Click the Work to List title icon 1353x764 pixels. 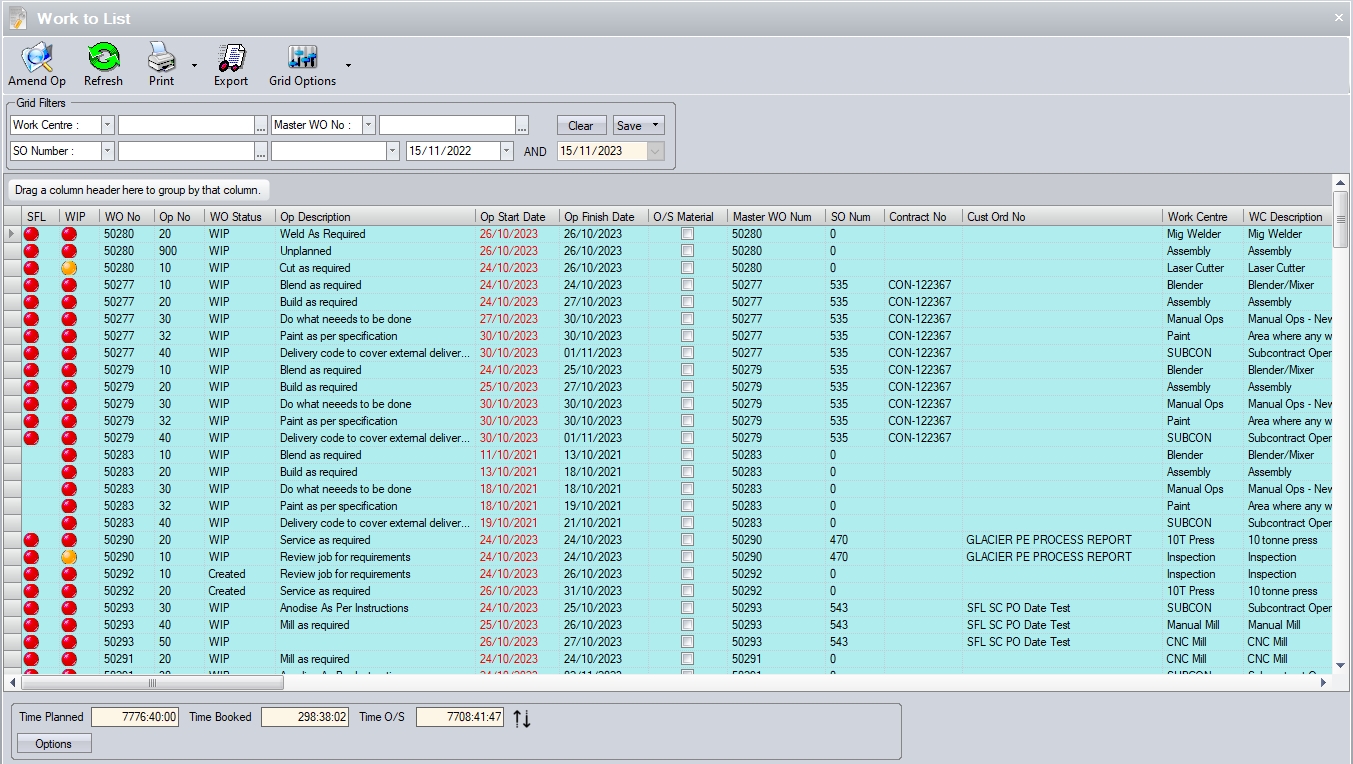pyautogui.click(x=18, y=18)
